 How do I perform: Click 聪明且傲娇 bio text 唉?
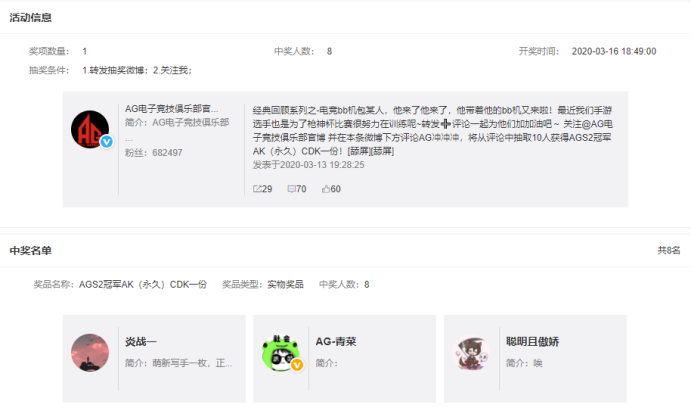click(x=538, y=363)
